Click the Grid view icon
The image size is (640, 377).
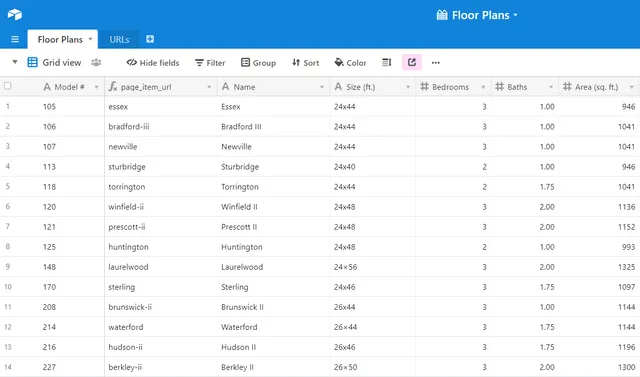click(32, 62)
